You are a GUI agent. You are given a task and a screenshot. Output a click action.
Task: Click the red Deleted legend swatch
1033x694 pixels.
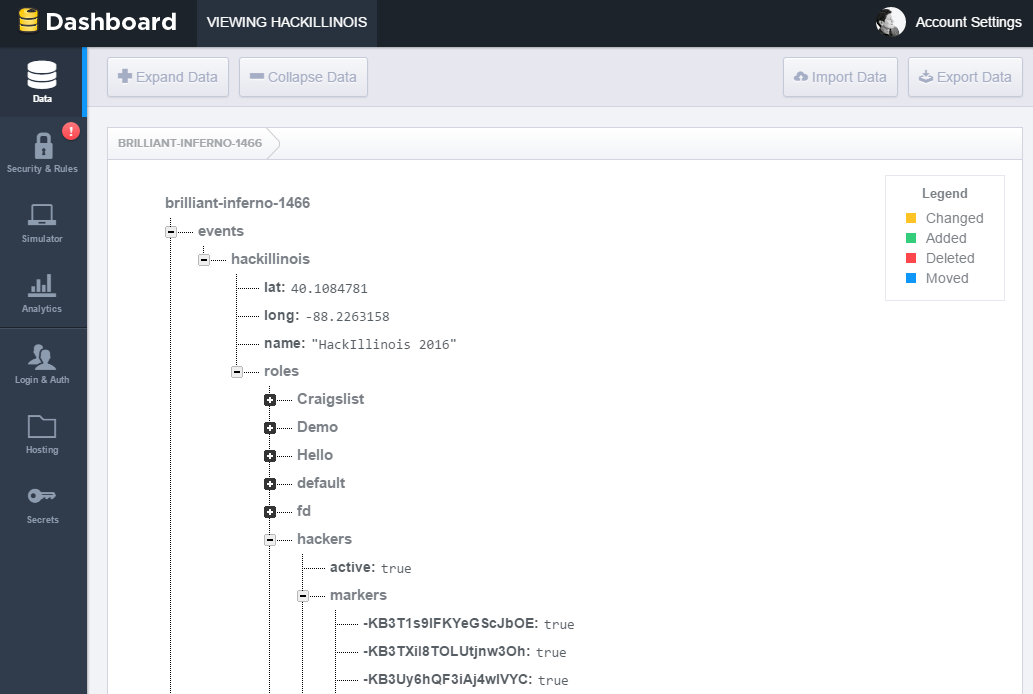tap(911, 258)
